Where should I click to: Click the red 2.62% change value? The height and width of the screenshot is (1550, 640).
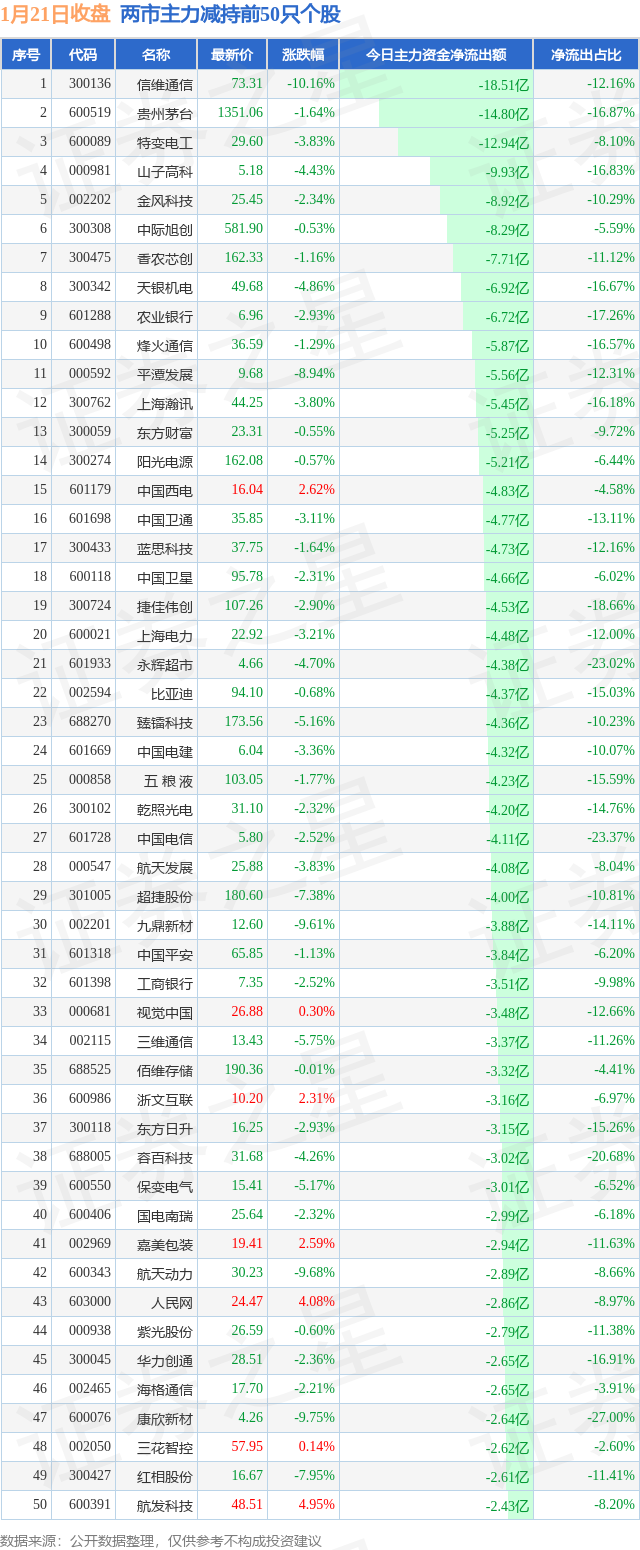(x=316, y=490)
